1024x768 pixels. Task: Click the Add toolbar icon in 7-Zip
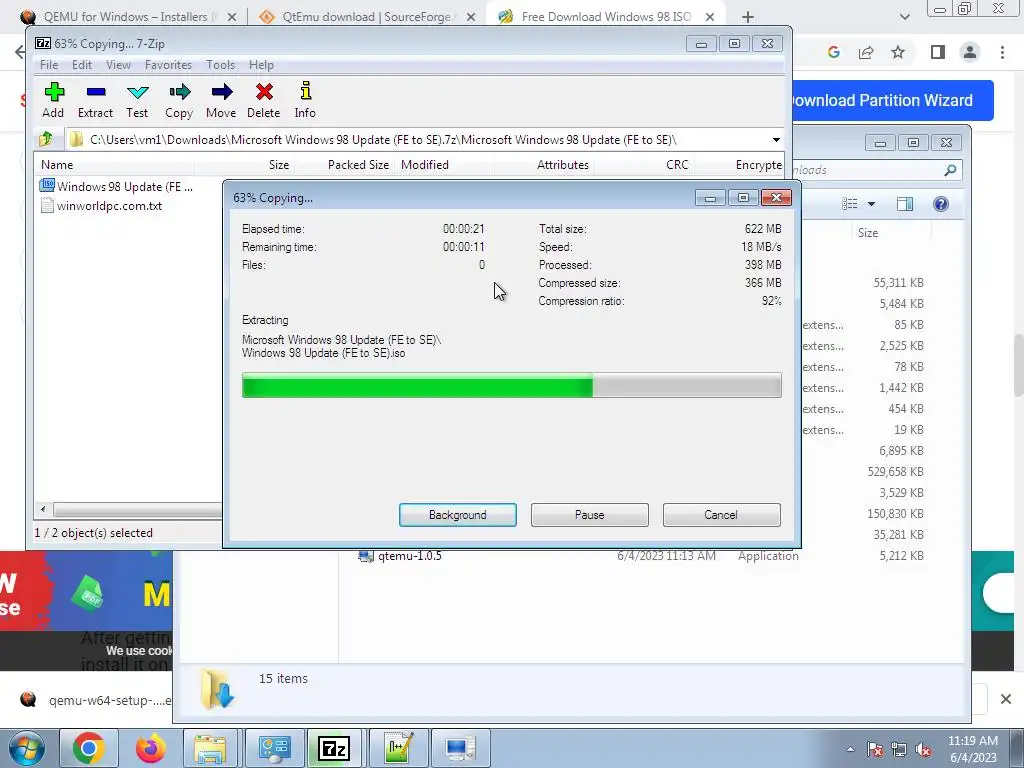pos(54,100)
